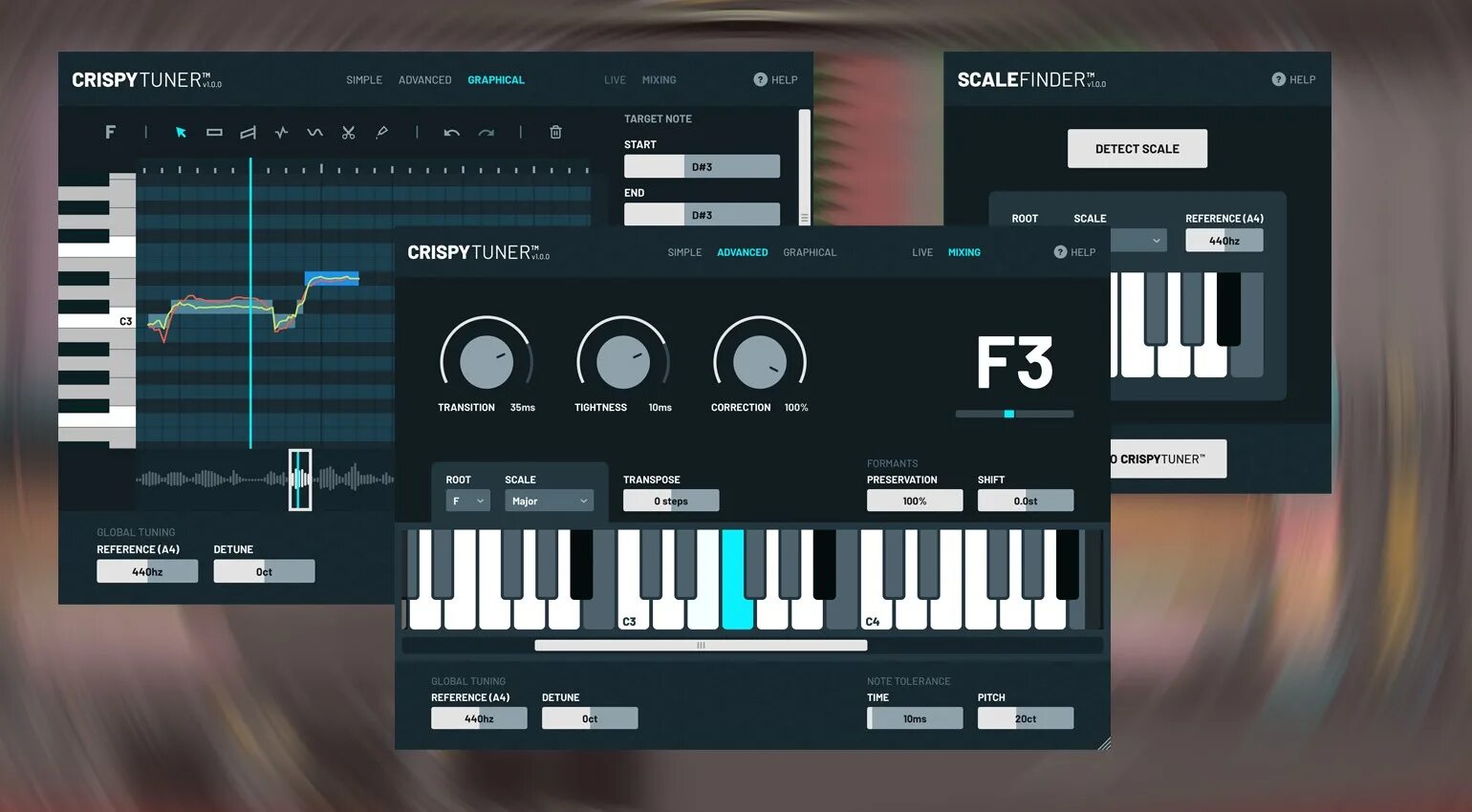Switch to Simple tab in graphical window
This screenshot has height=812, width=1472.
364,80
